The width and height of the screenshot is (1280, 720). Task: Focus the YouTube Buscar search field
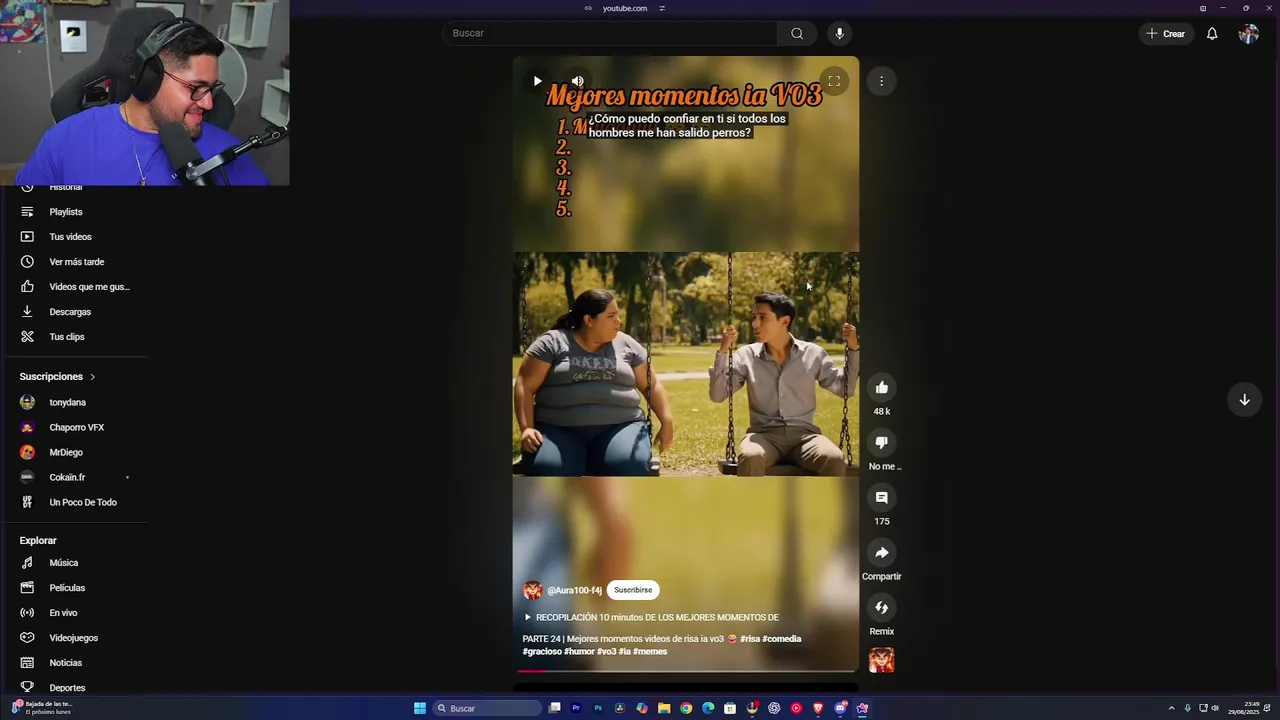609,33
